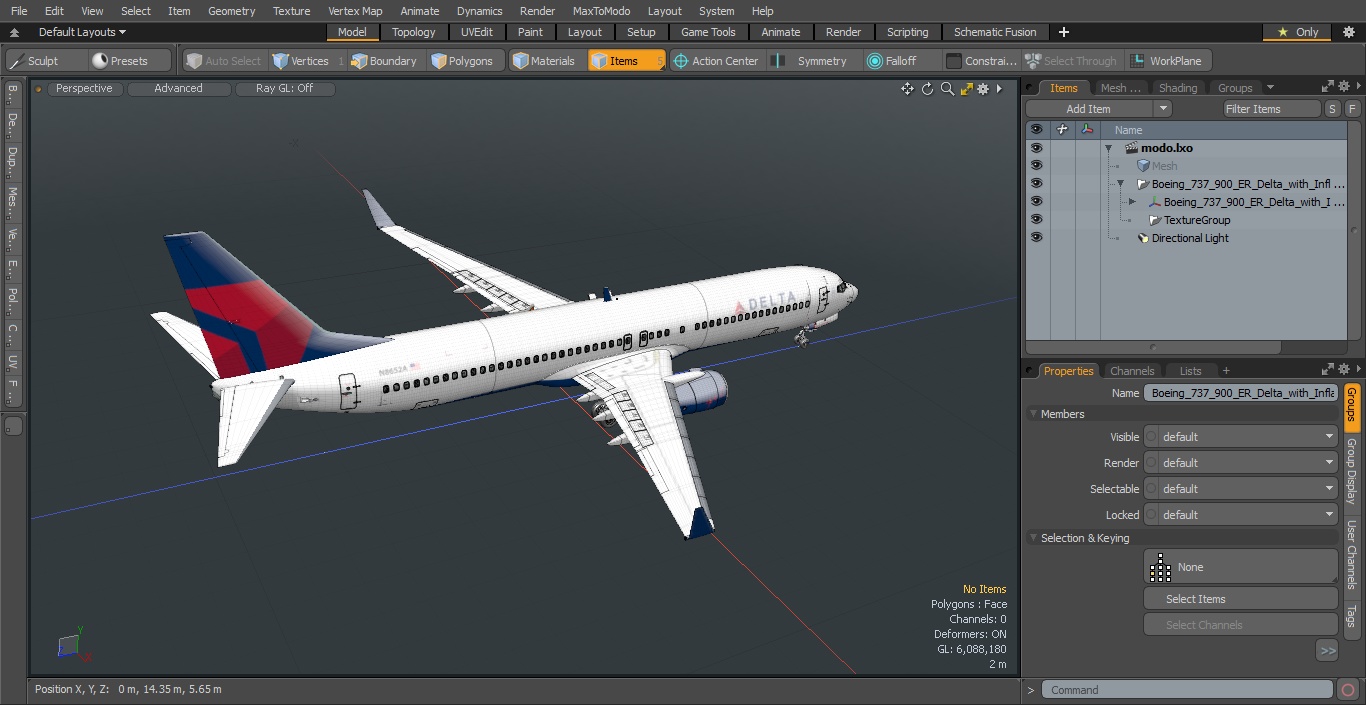Viewport: 1366px width, 705px height.
Task: Switch to the Channels tab
Action: (x=1132, y=371)
